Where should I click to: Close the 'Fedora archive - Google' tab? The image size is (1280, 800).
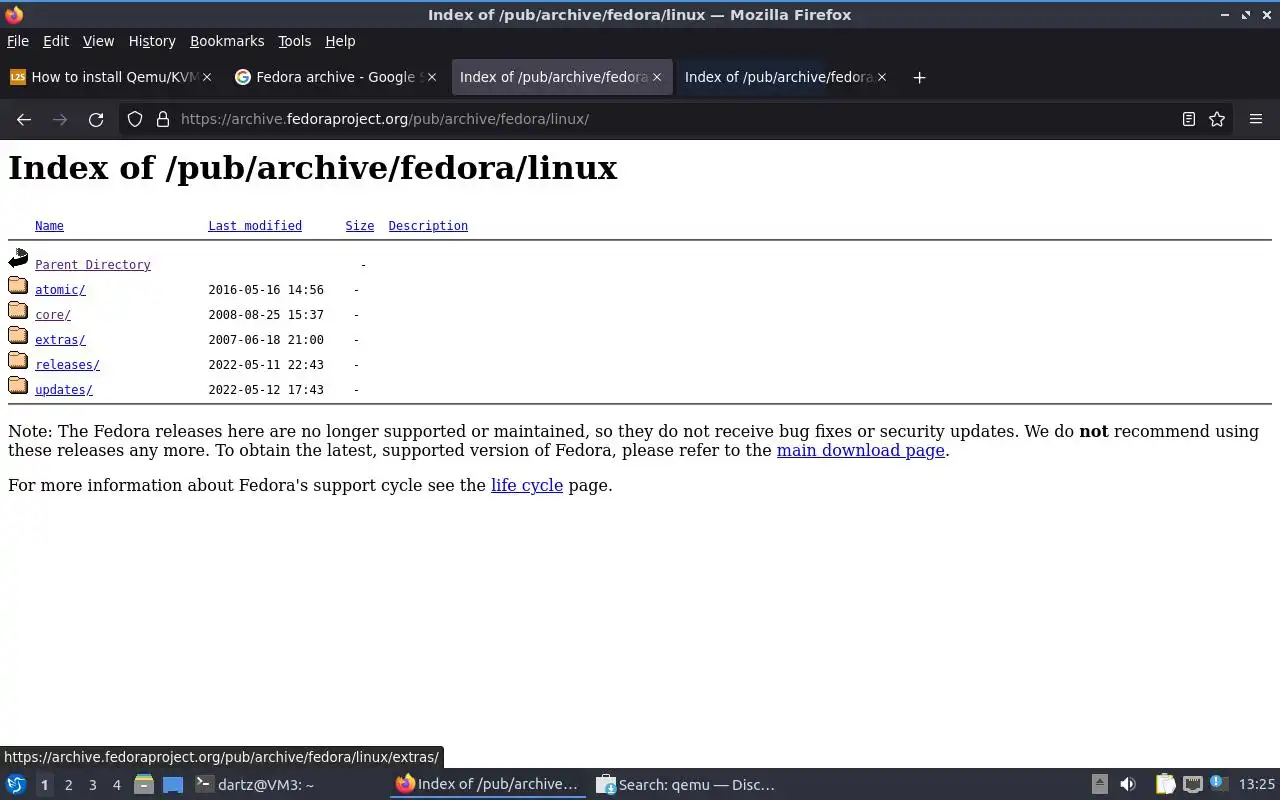pos(432,77)
